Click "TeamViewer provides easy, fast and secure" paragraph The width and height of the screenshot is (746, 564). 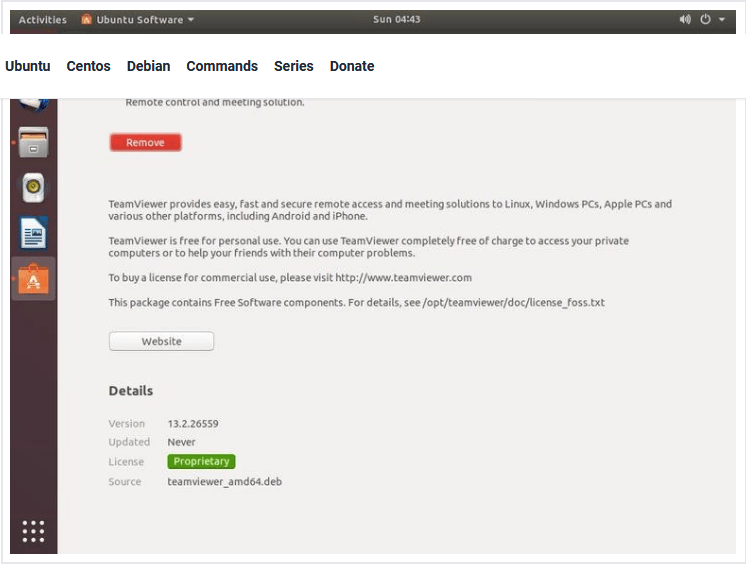390,210
